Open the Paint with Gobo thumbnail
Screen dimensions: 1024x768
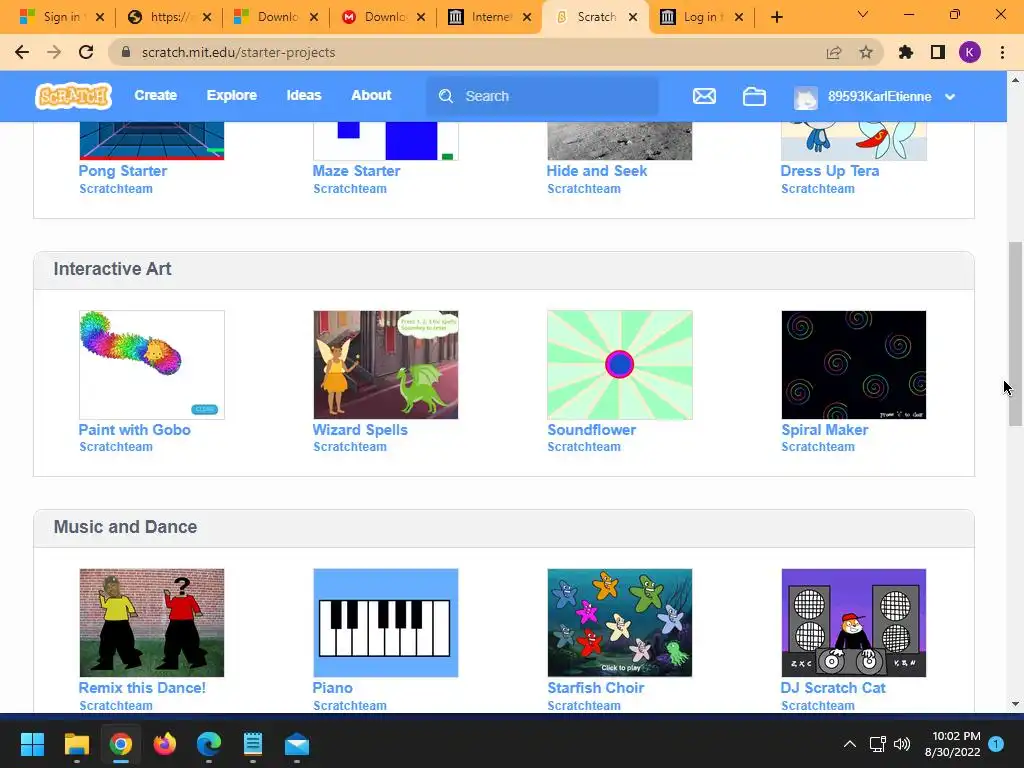coord(152,364)
